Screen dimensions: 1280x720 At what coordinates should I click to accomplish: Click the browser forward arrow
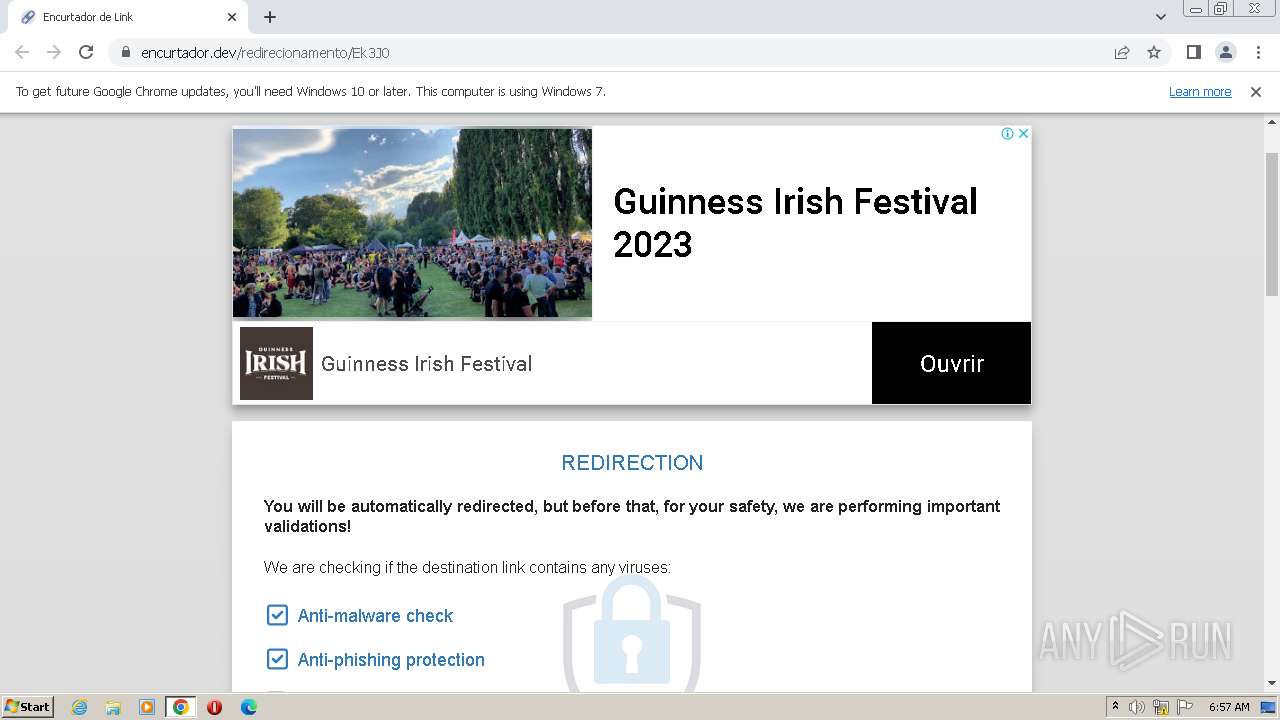[54, 52]
